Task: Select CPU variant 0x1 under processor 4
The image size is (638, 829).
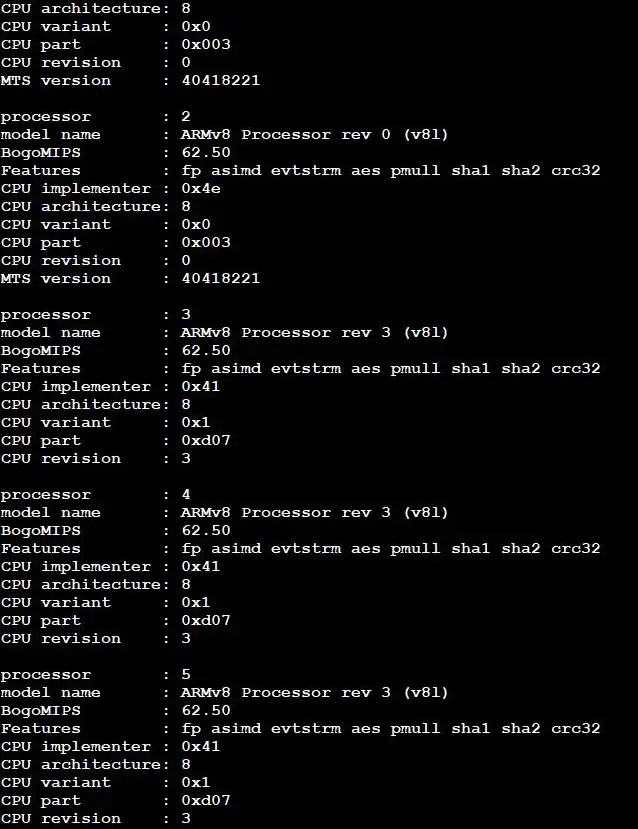Action: 196,602
